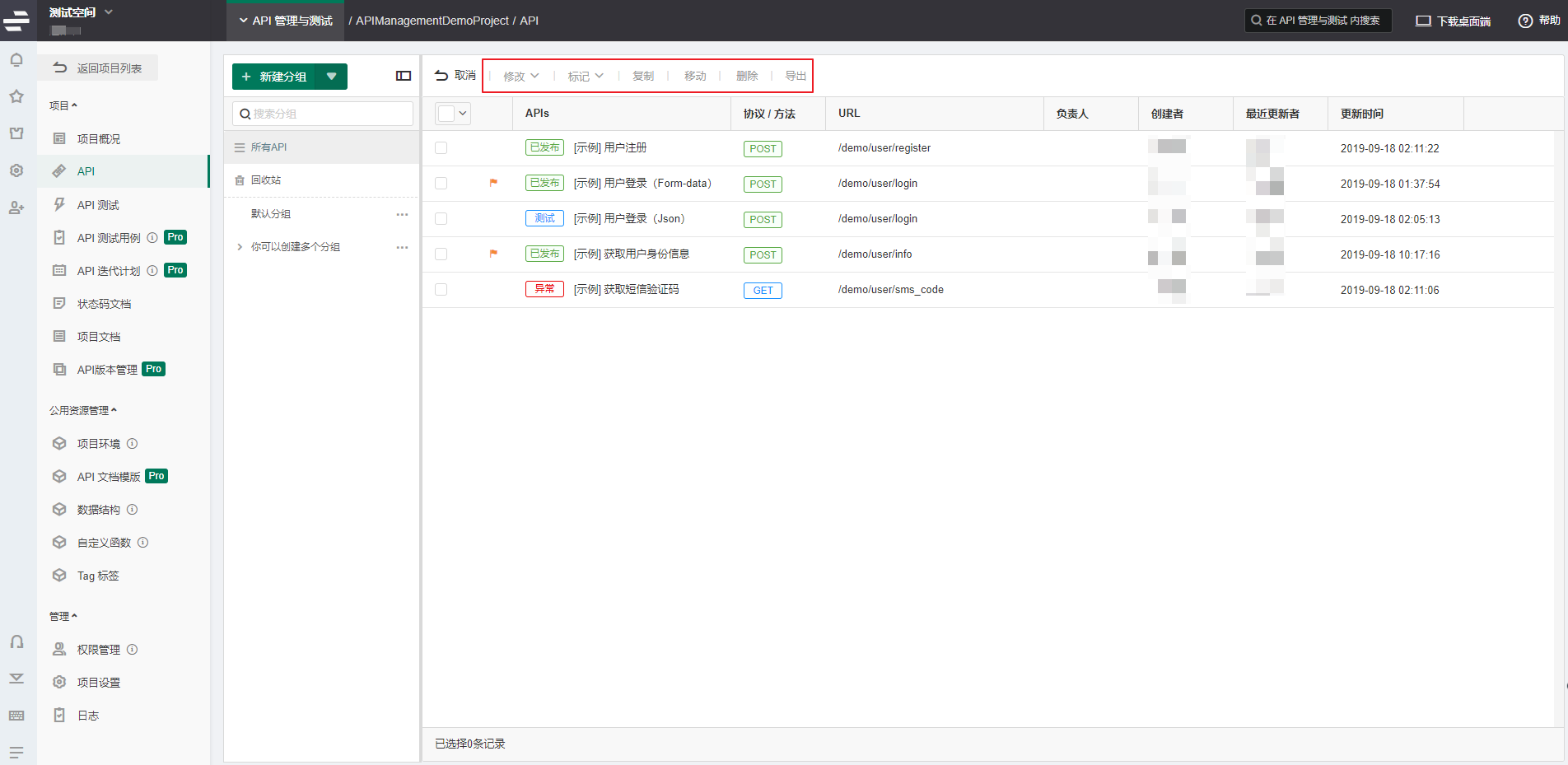Viewport: 1568px width, 765px height.
Task: Click the 取消 cancel button
Action: pos(455,76)
